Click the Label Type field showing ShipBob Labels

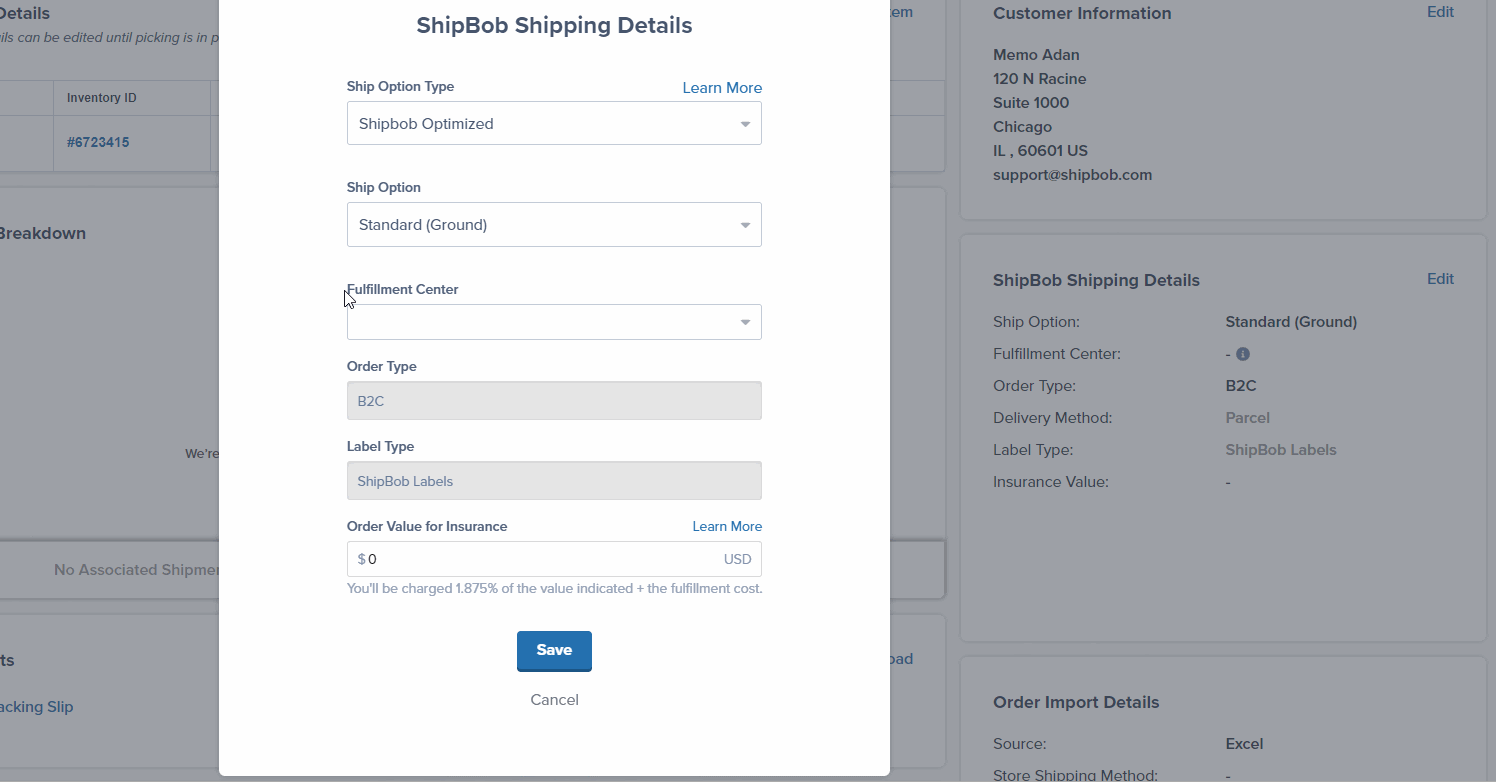pos(554,480)
